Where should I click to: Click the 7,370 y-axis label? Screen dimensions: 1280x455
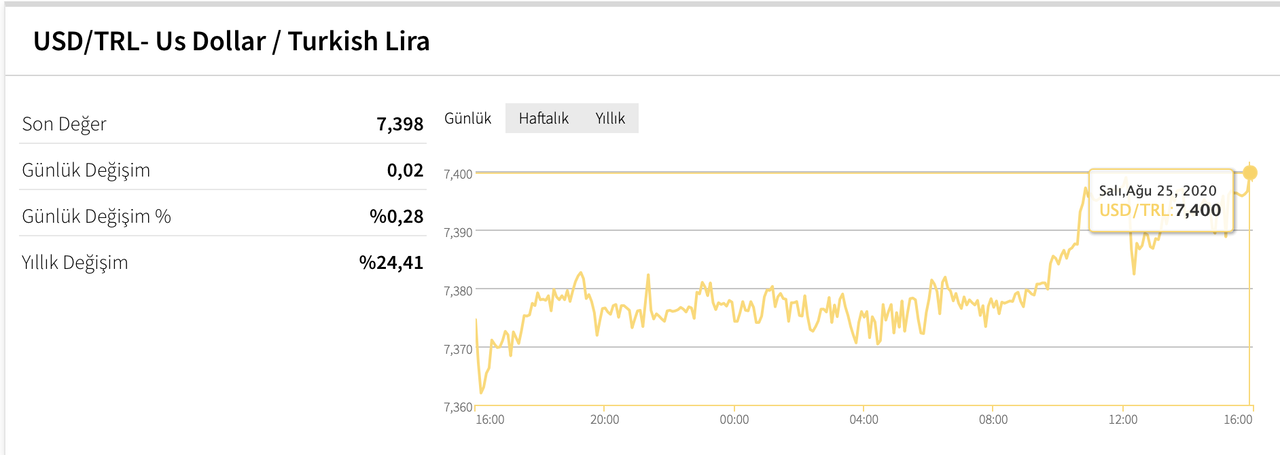(x=459, y=349)
